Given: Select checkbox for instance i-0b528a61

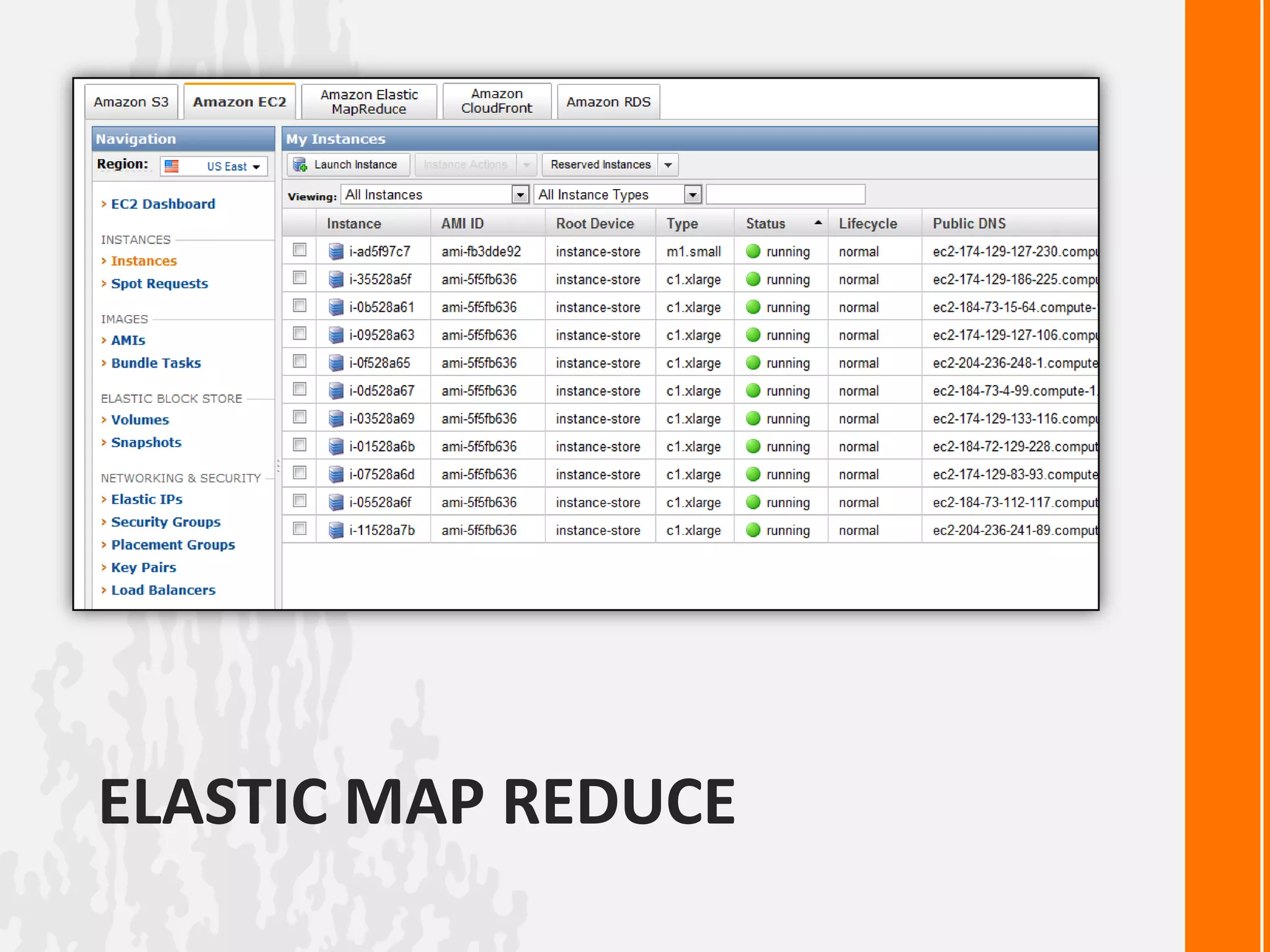Looking at the screenshot, I should click(300, 306).
